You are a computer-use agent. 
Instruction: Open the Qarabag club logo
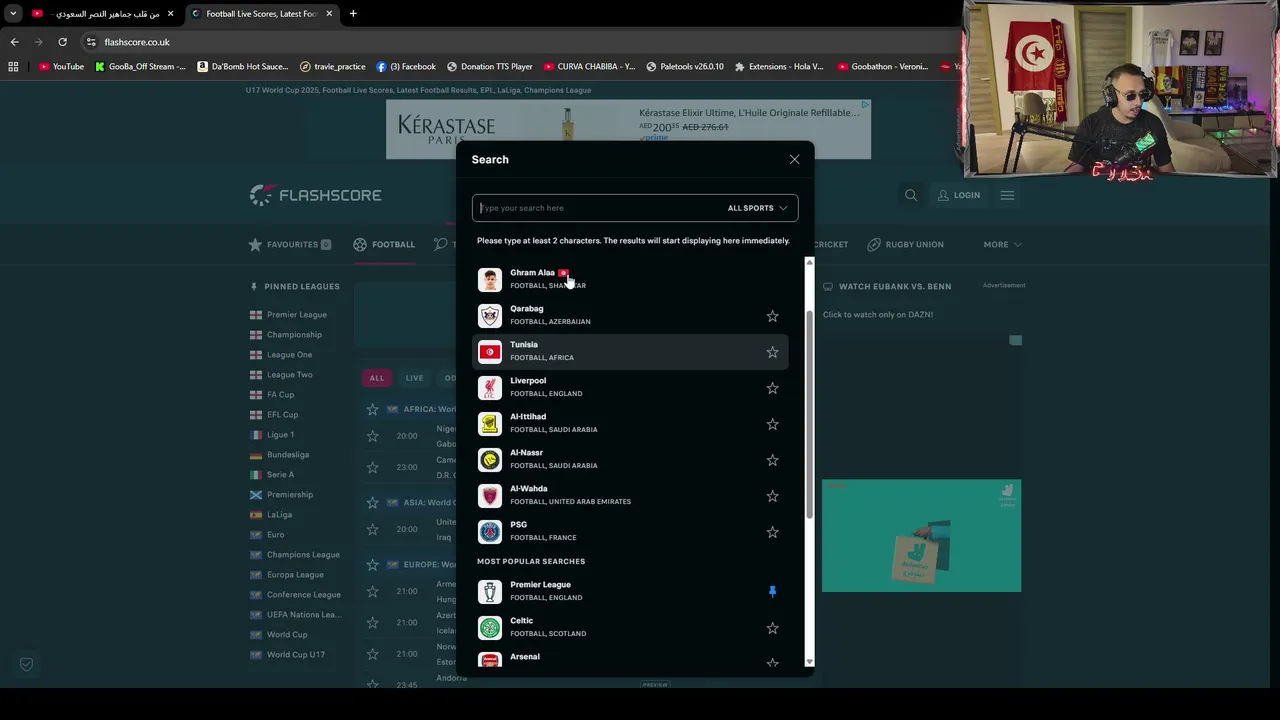(489, 316)
